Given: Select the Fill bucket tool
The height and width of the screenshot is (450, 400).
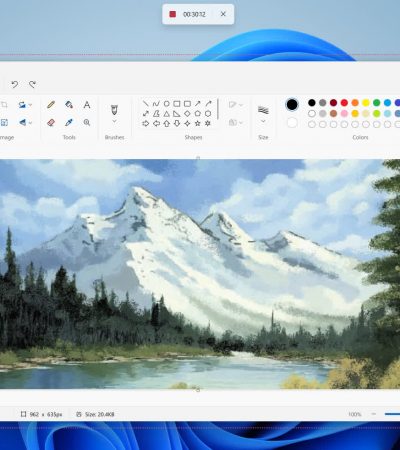Looking at the screenshot, I should coord(69,105).
